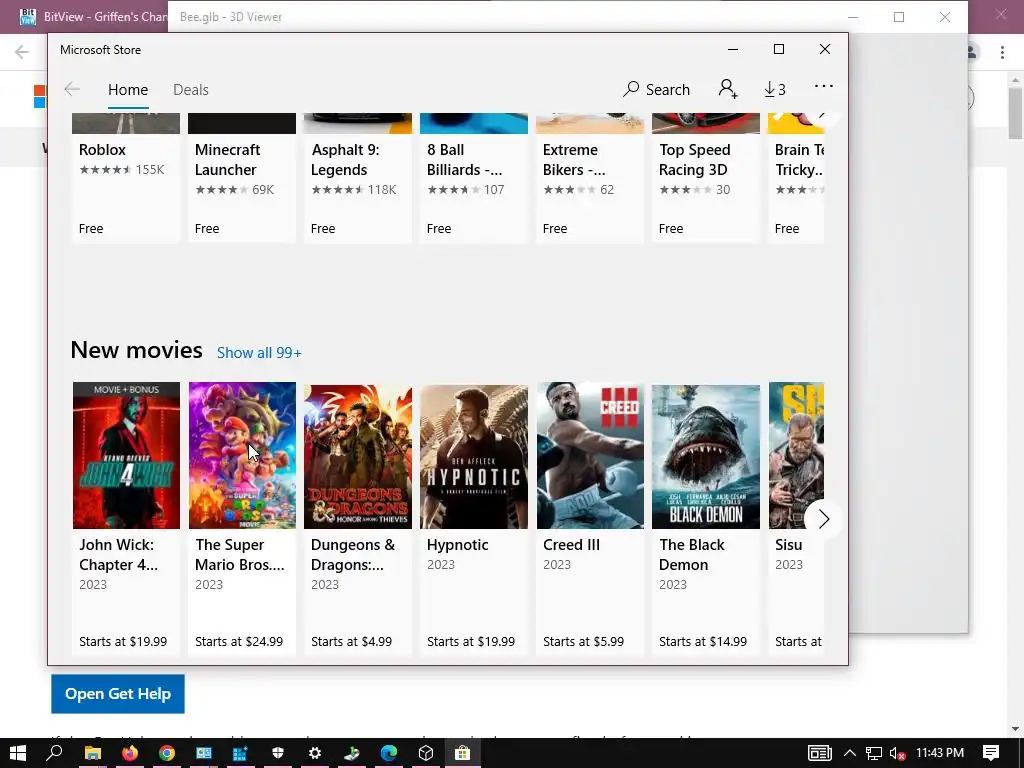Screen dimensions: 1024x768
Task: Click the browser back arrow behind the Store
Action: tap(22, 52)
